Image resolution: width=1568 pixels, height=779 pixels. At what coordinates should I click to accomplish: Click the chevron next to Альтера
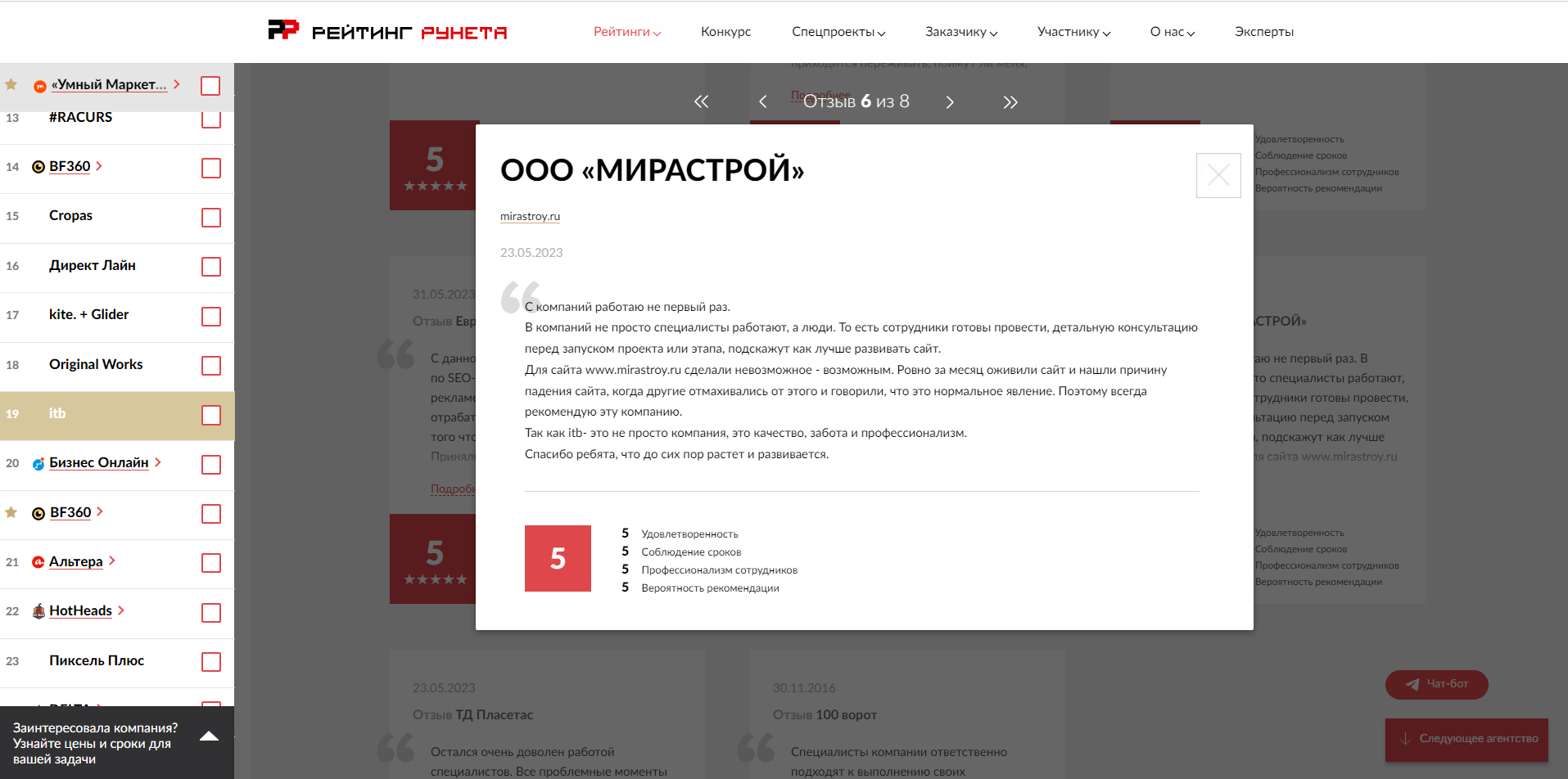112,561
